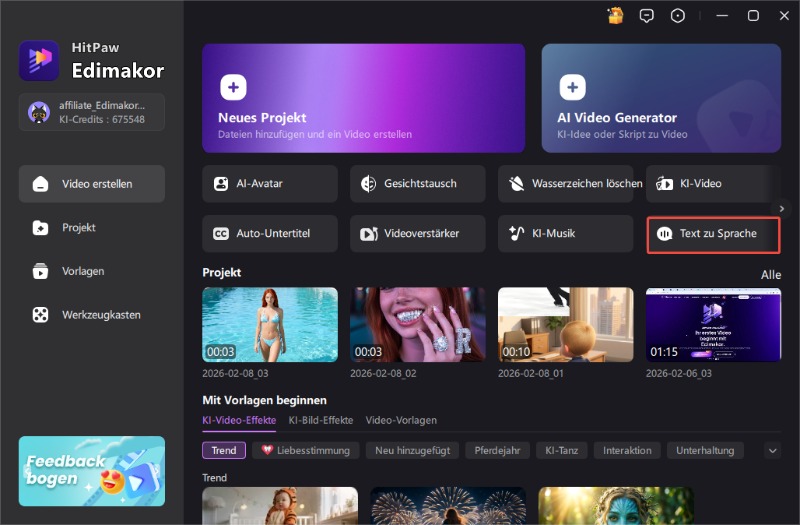Expand more tools with right arrow

coord(782,208)
